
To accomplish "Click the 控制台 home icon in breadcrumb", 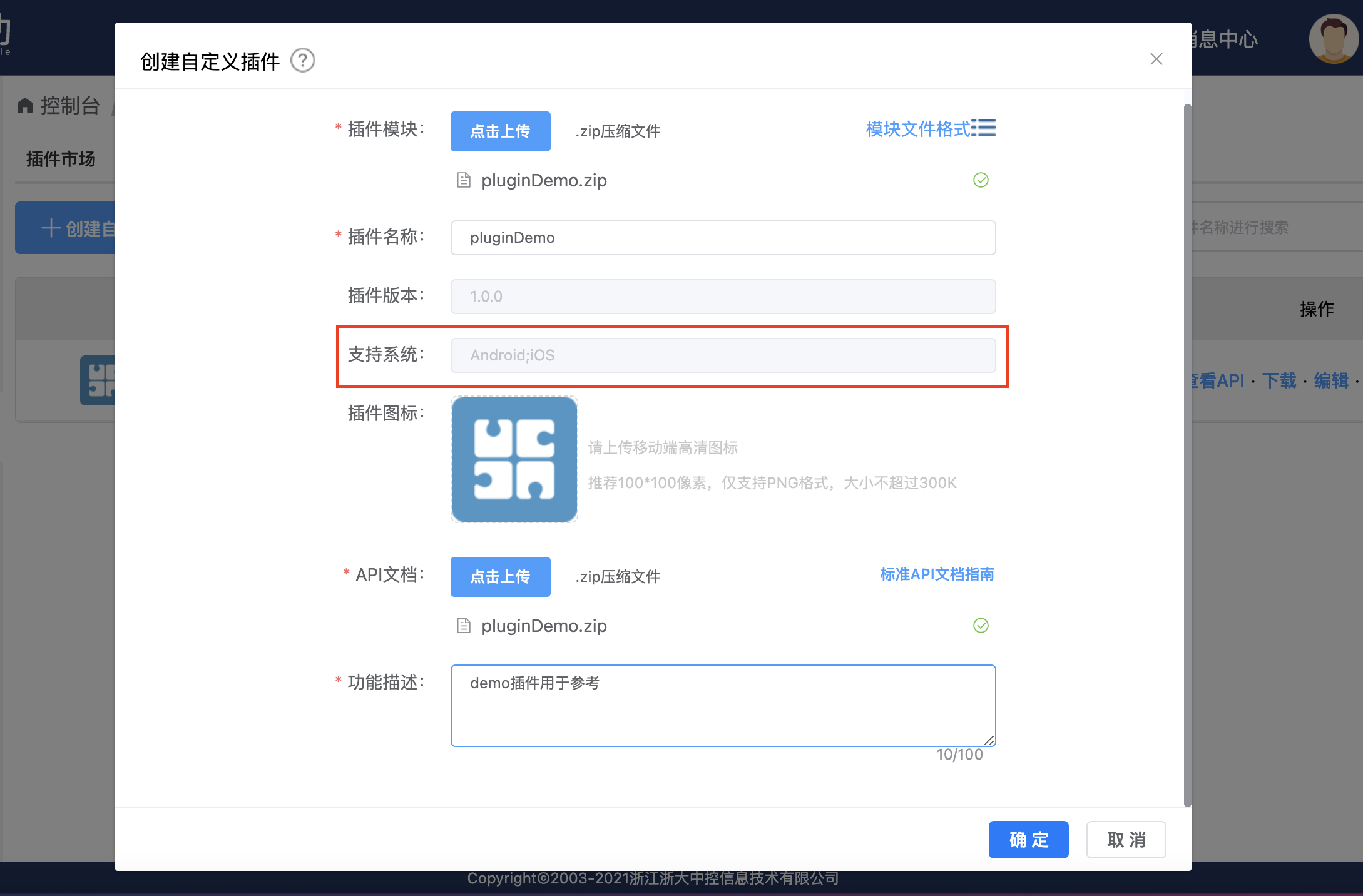I will point(24,105).
